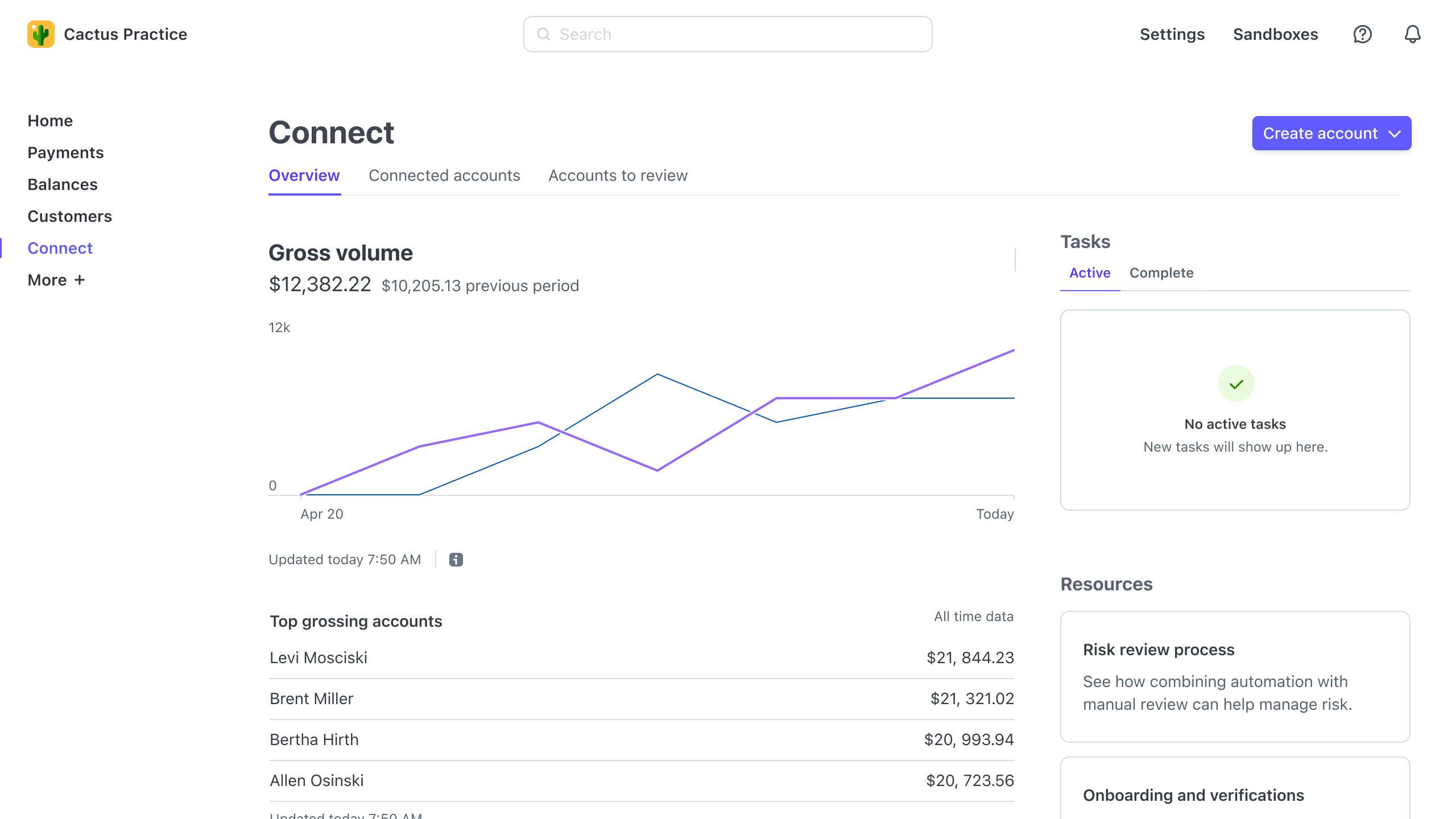The width and height of the screenshot is (1456, 819).
Task: Click the 12k chart axis label
Action: pyautogui.click(x=279, y=328)
